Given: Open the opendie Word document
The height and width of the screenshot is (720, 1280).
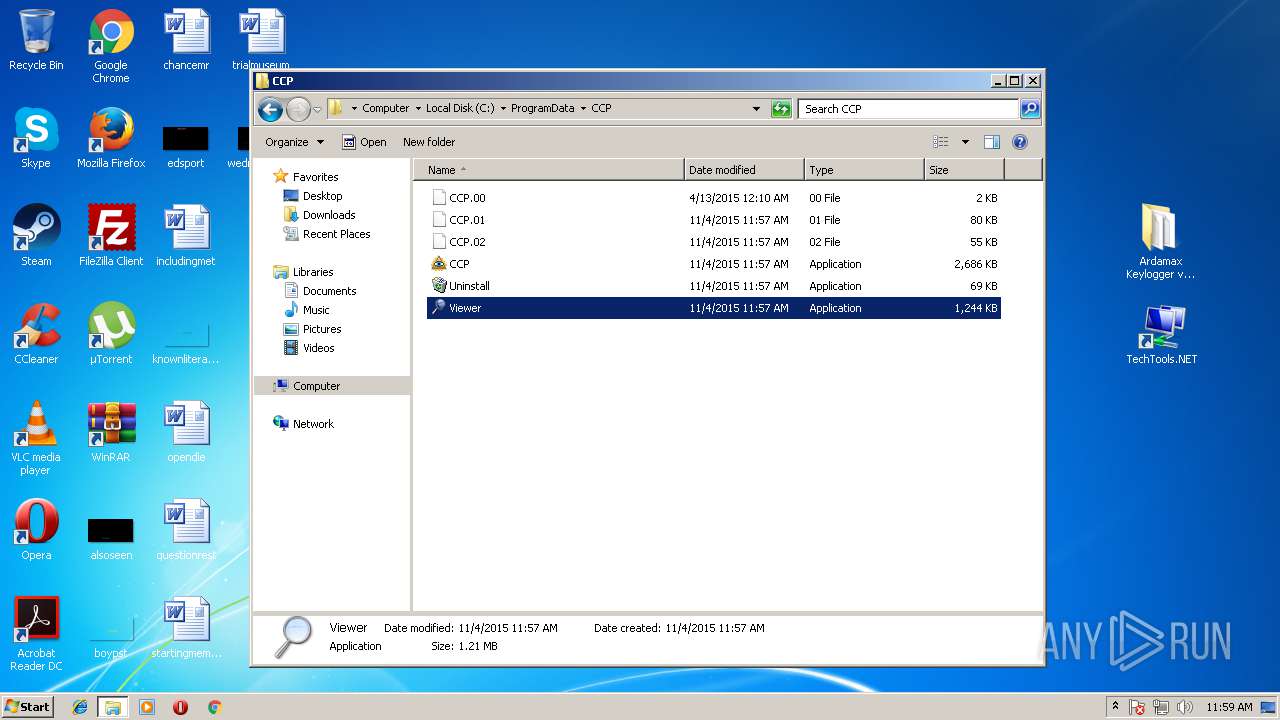Looking at the screenshot, I should click(x=186, y=432).
